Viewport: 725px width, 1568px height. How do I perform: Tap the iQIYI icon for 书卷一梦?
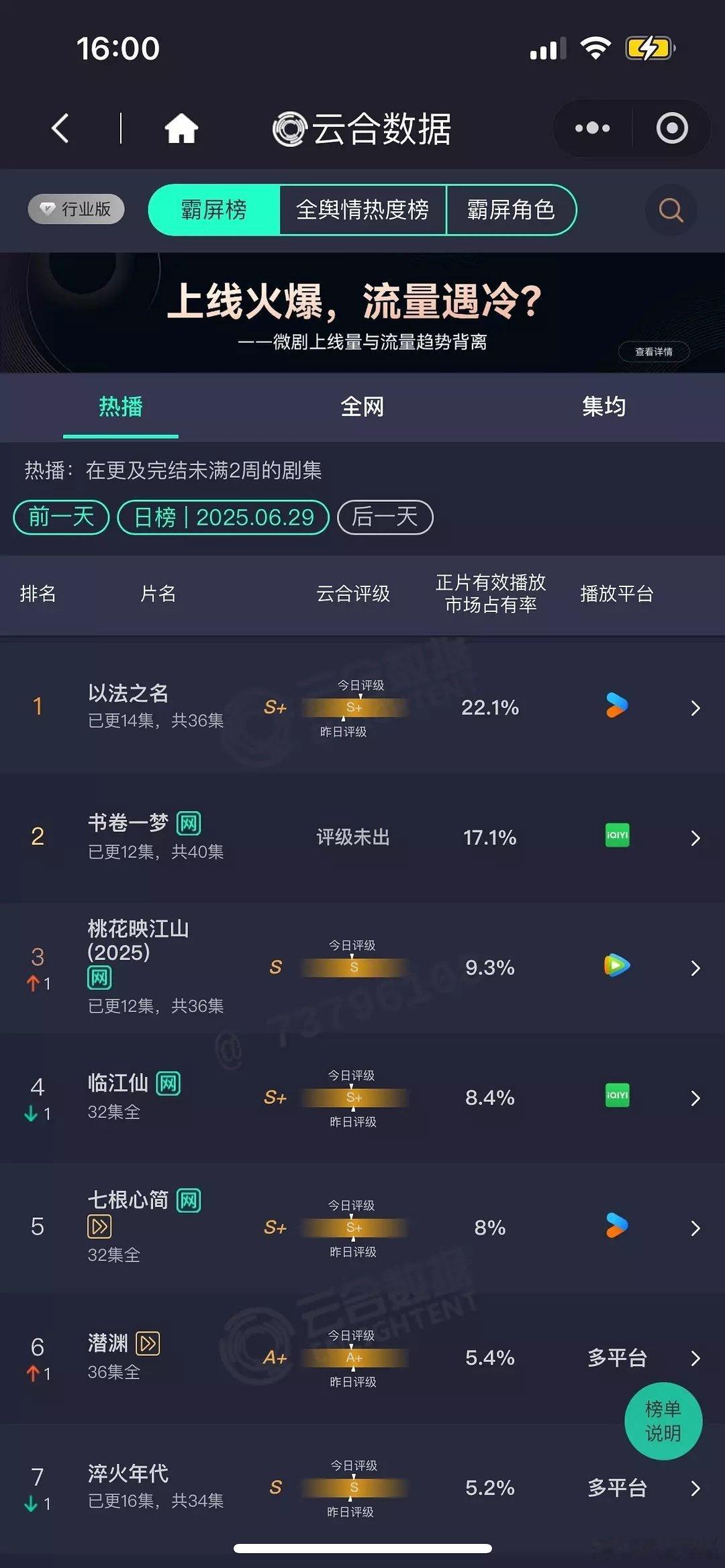pos(617,835)
